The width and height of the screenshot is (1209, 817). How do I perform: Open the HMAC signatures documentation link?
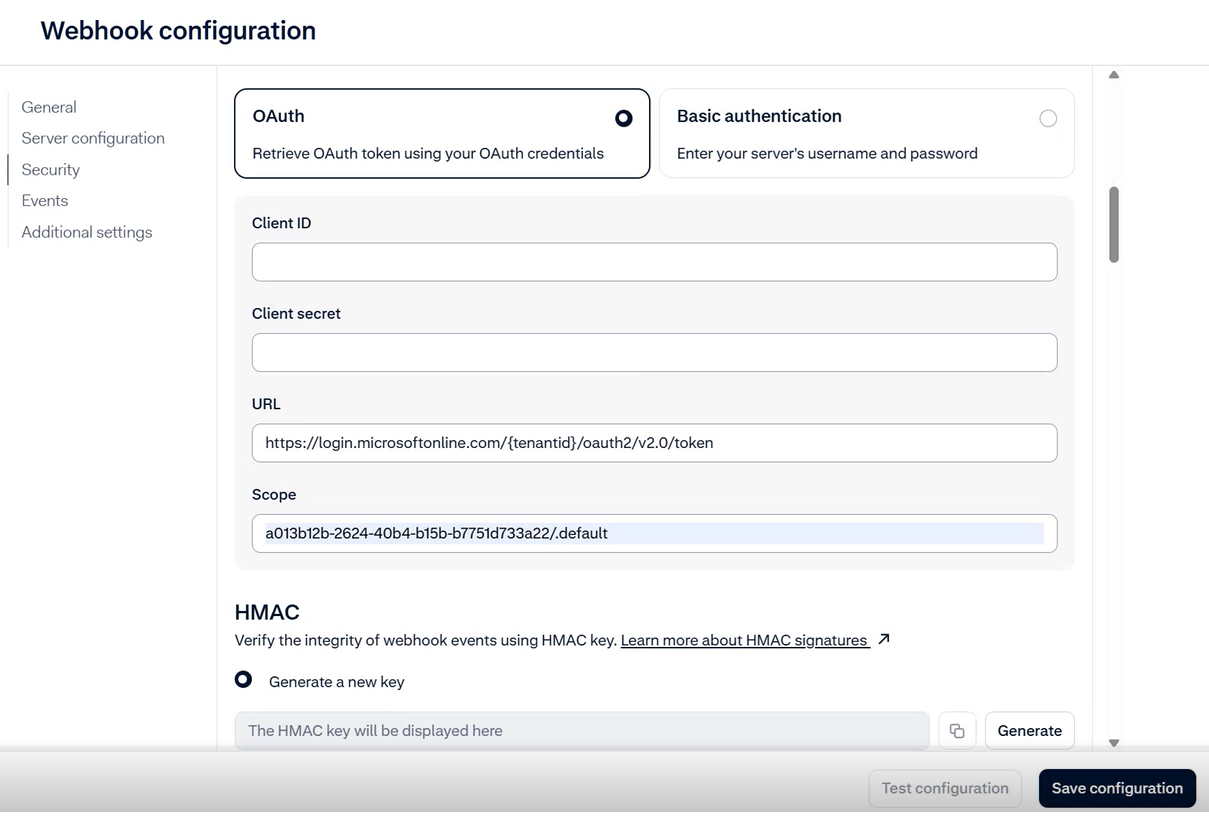[x=744, y=639]
